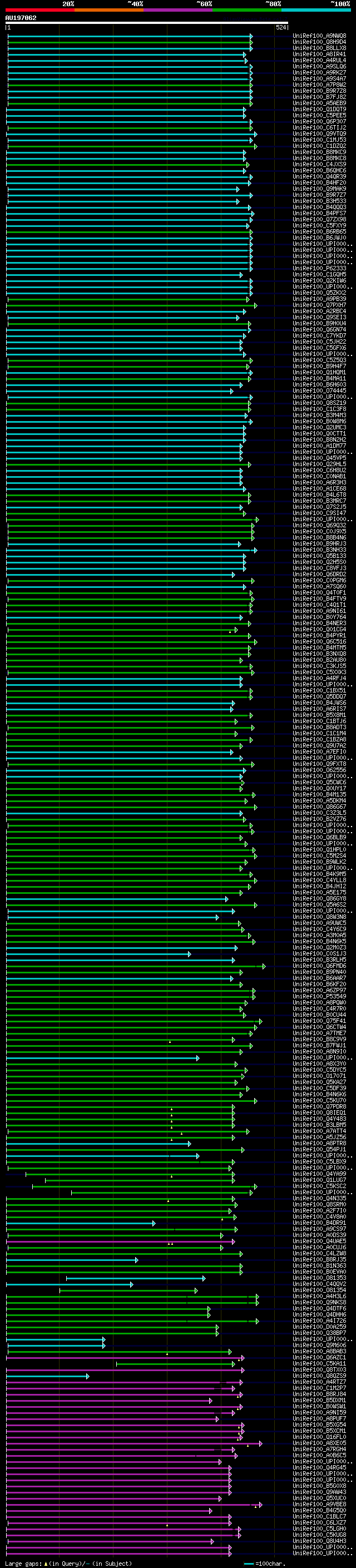Open hit UniRef100_A9SLQ6
Viewport: 356px width, 1568px height.
coord(319,66)
